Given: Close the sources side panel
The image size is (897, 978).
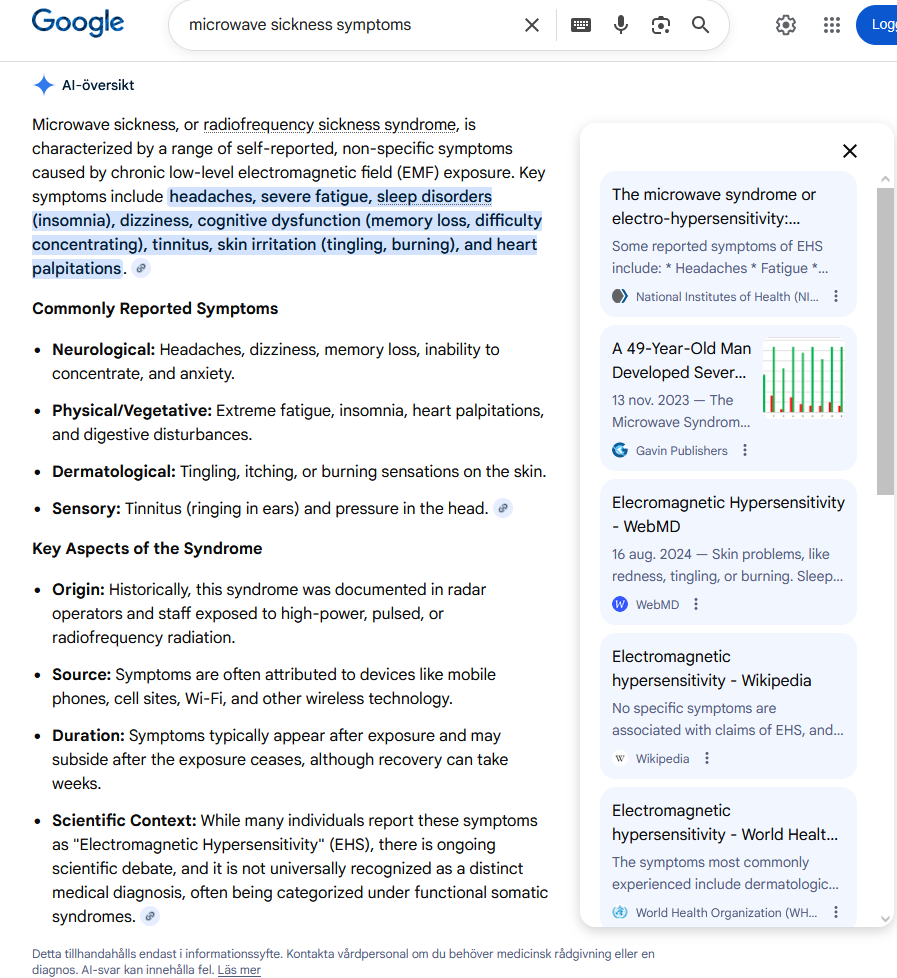Looking at the screenshot, I should tap(850, 151).
